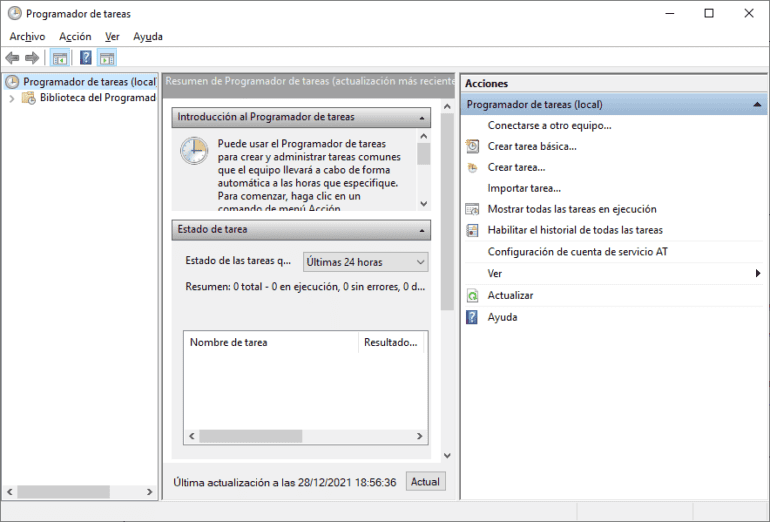
Task: Click the task list scroll right arrow
Action: [419, 436]
